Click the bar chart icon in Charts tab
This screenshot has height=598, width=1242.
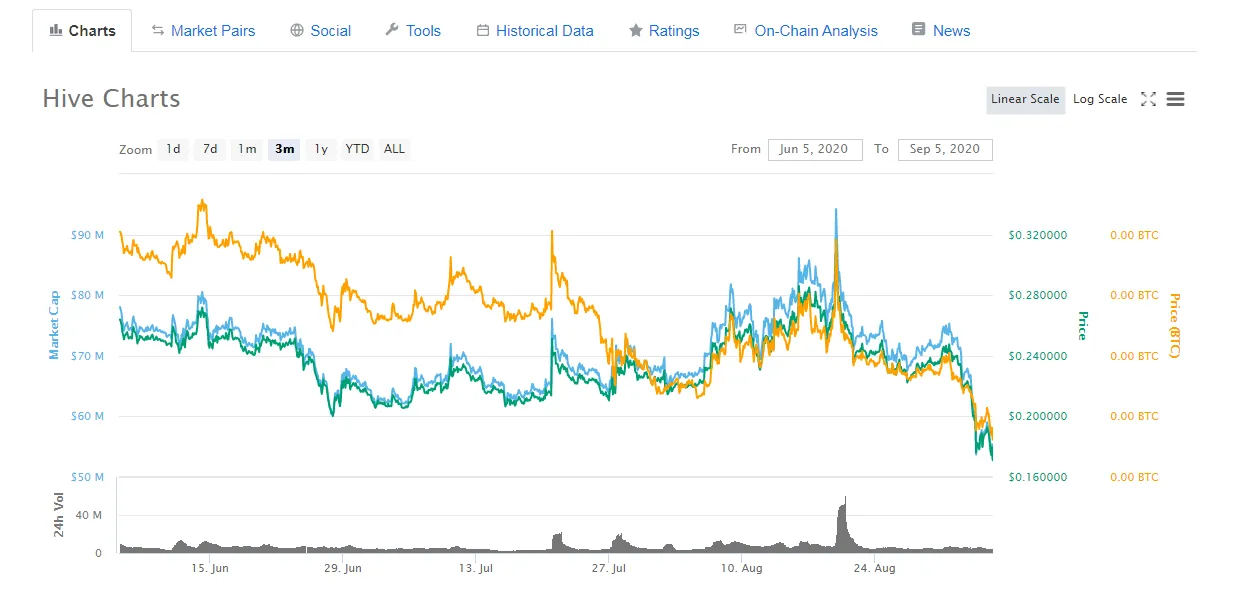pyautogui.click(x=55, y=30)
